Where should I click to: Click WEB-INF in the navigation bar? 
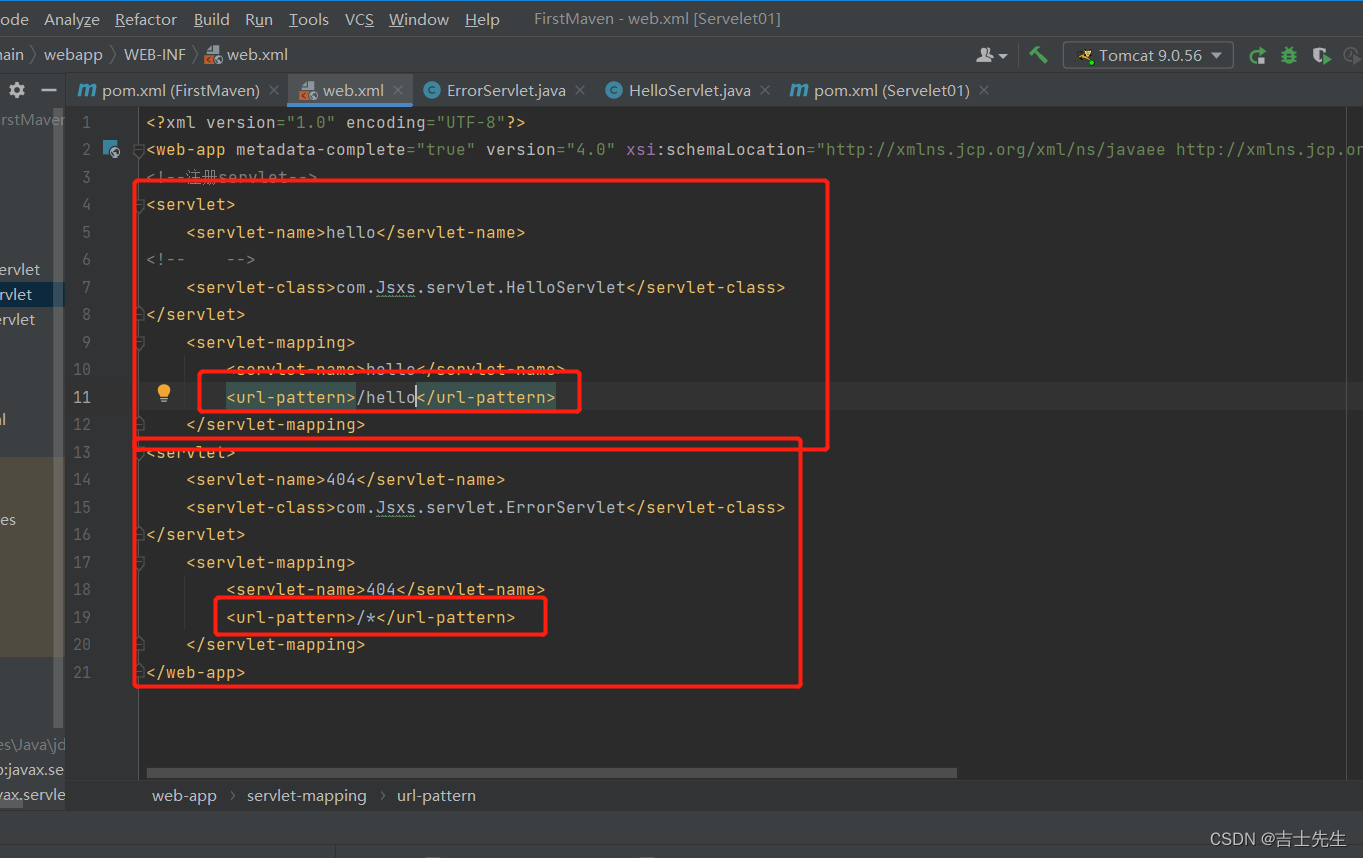click(x=155, y=55)
